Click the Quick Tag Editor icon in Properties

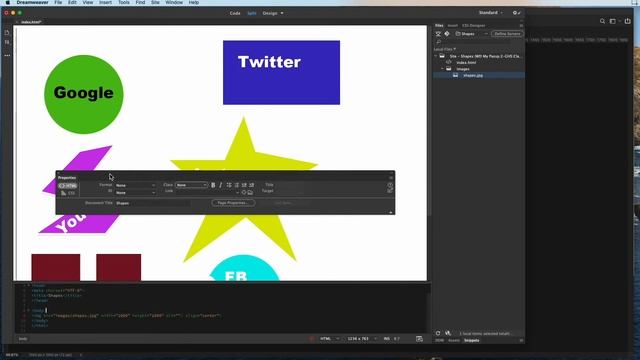[390, 191]
